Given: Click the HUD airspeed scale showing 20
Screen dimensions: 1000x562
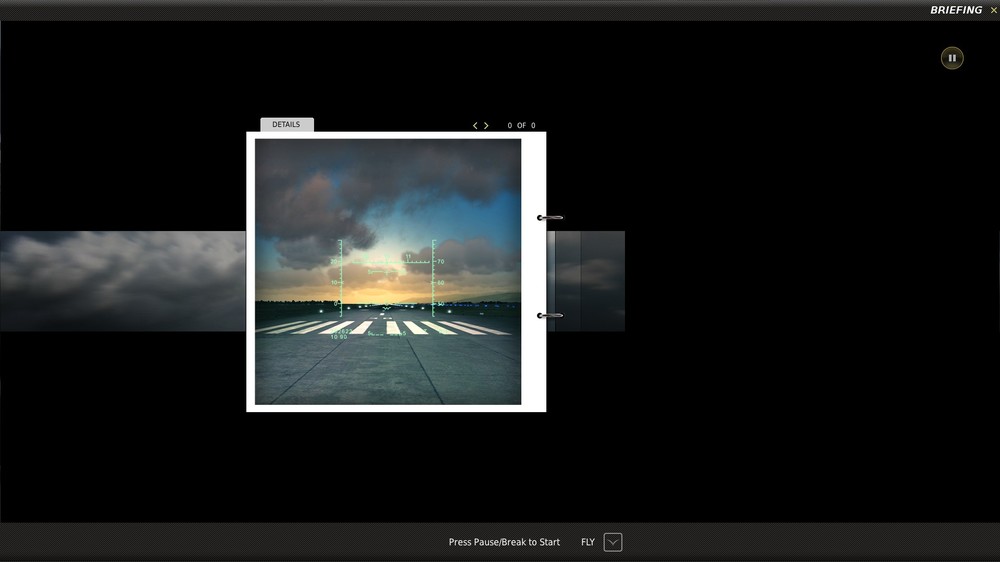Looking at the screenshot, I should click(337, 277).
